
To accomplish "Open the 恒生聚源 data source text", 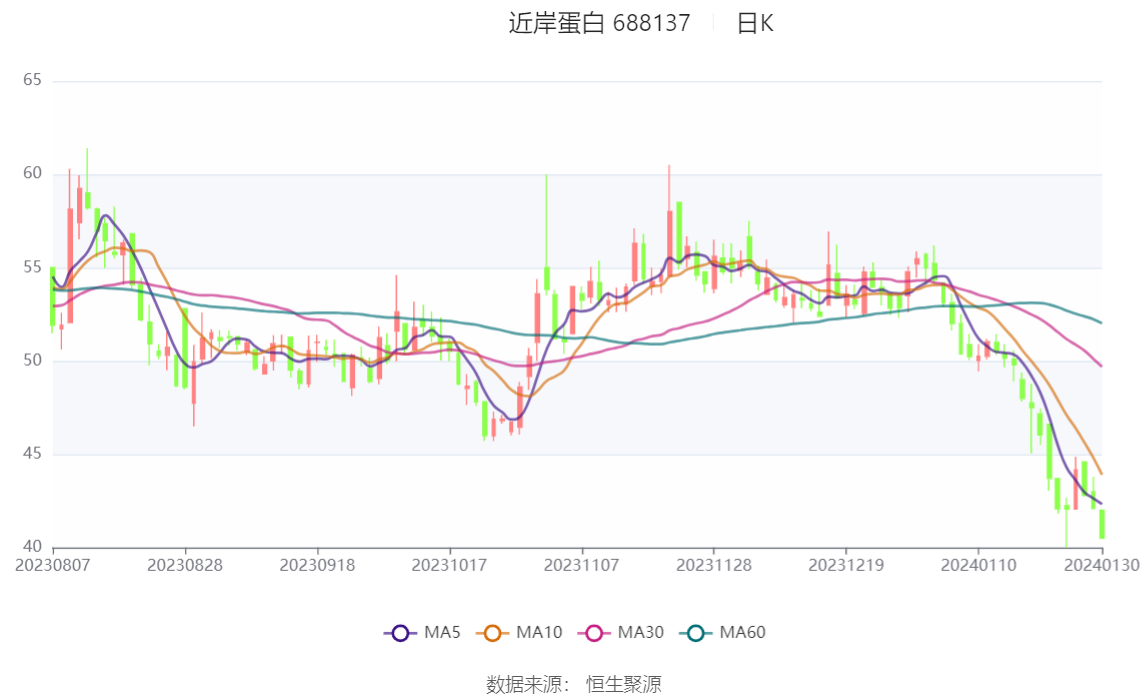I will point(624,684).
